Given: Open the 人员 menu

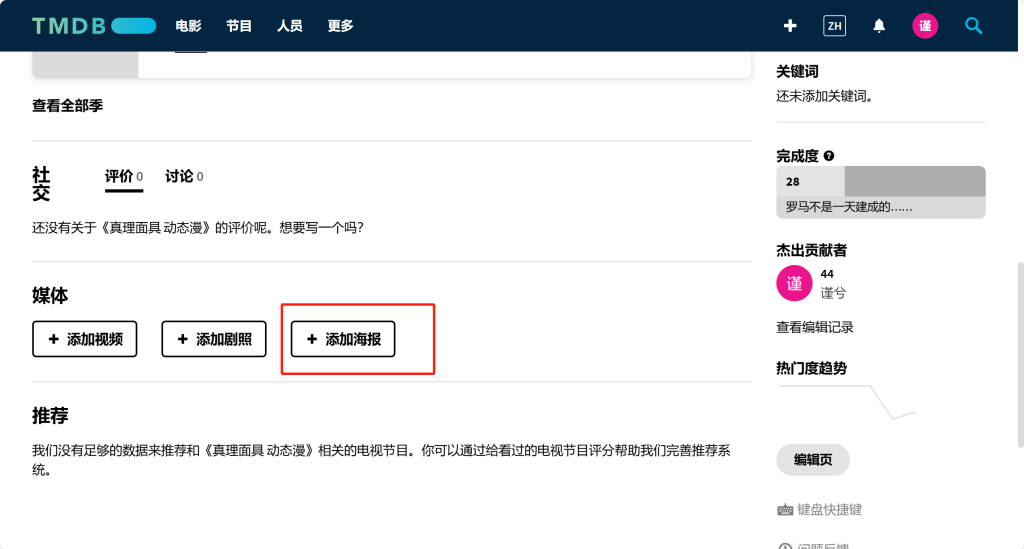Looking at the screenshot, I should [290, 26].
